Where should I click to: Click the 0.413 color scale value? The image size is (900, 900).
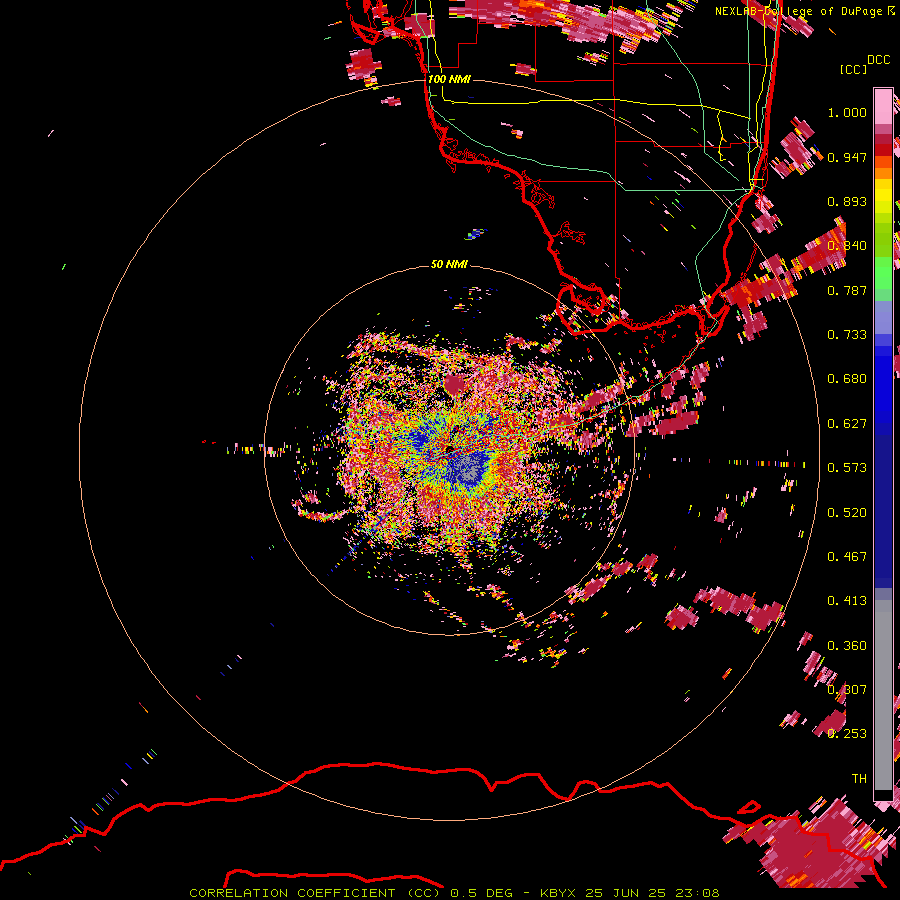(x=847, y=601)
